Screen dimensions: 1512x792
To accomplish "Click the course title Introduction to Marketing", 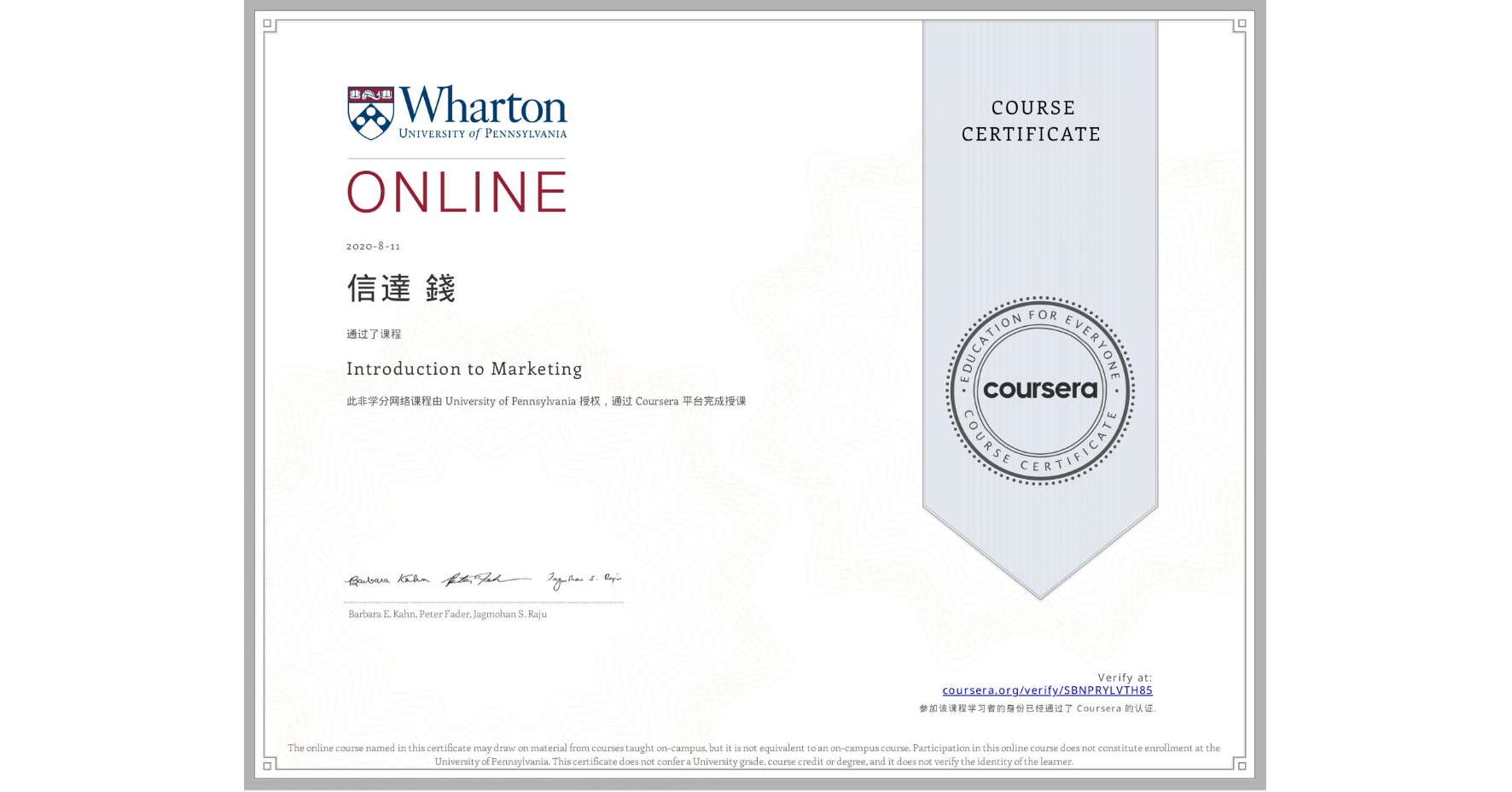I will [x=463, y=369].
